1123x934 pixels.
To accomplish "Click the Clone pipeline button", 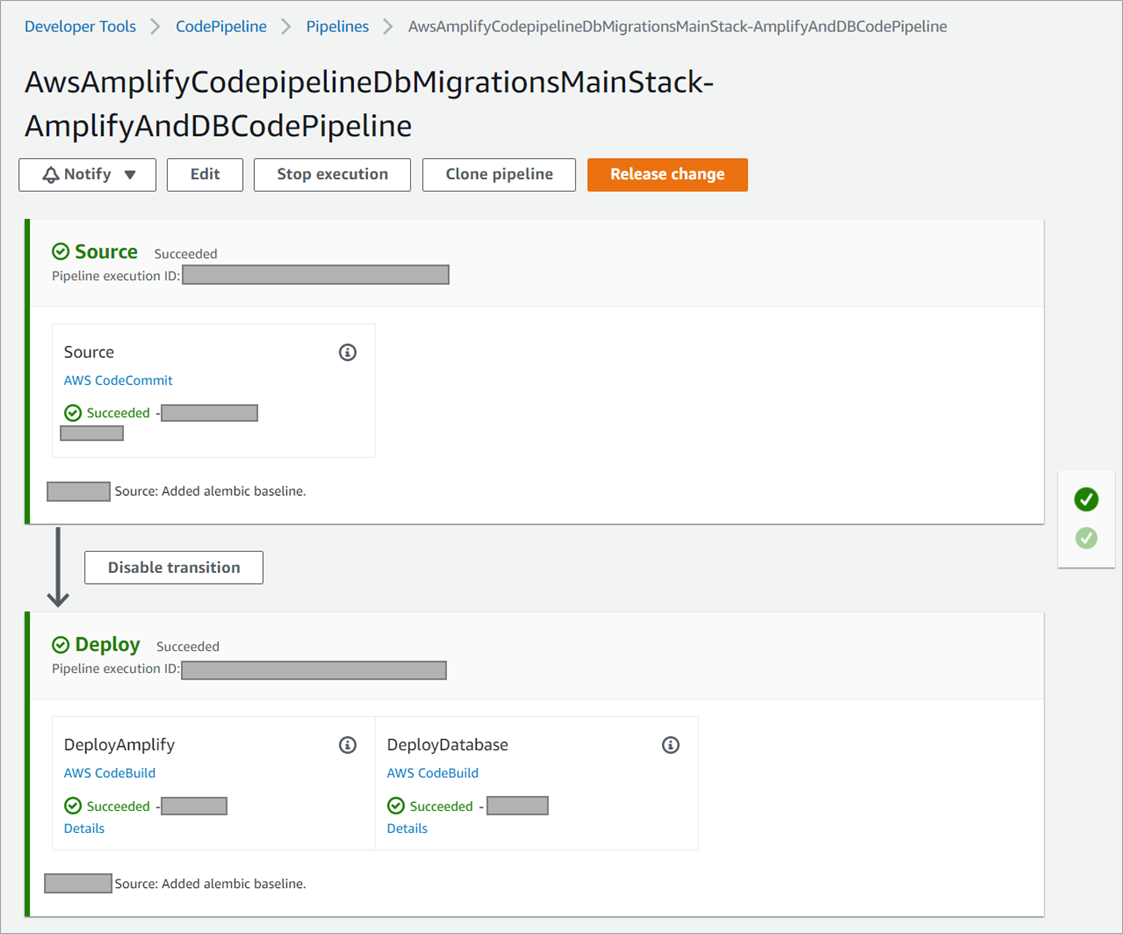I will tap(499, 174).
